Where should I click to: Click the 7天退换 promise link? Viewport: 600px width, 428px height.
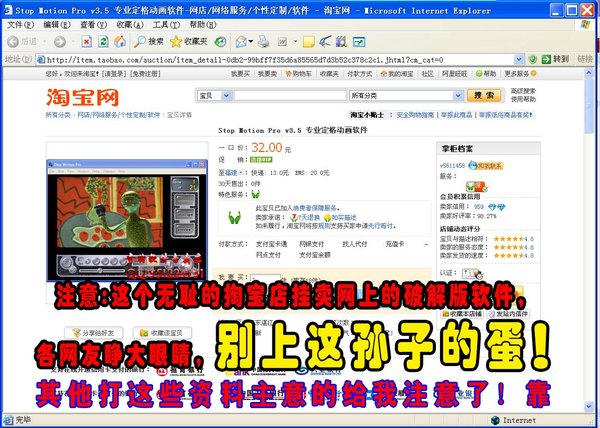click(x=304, y=217)
